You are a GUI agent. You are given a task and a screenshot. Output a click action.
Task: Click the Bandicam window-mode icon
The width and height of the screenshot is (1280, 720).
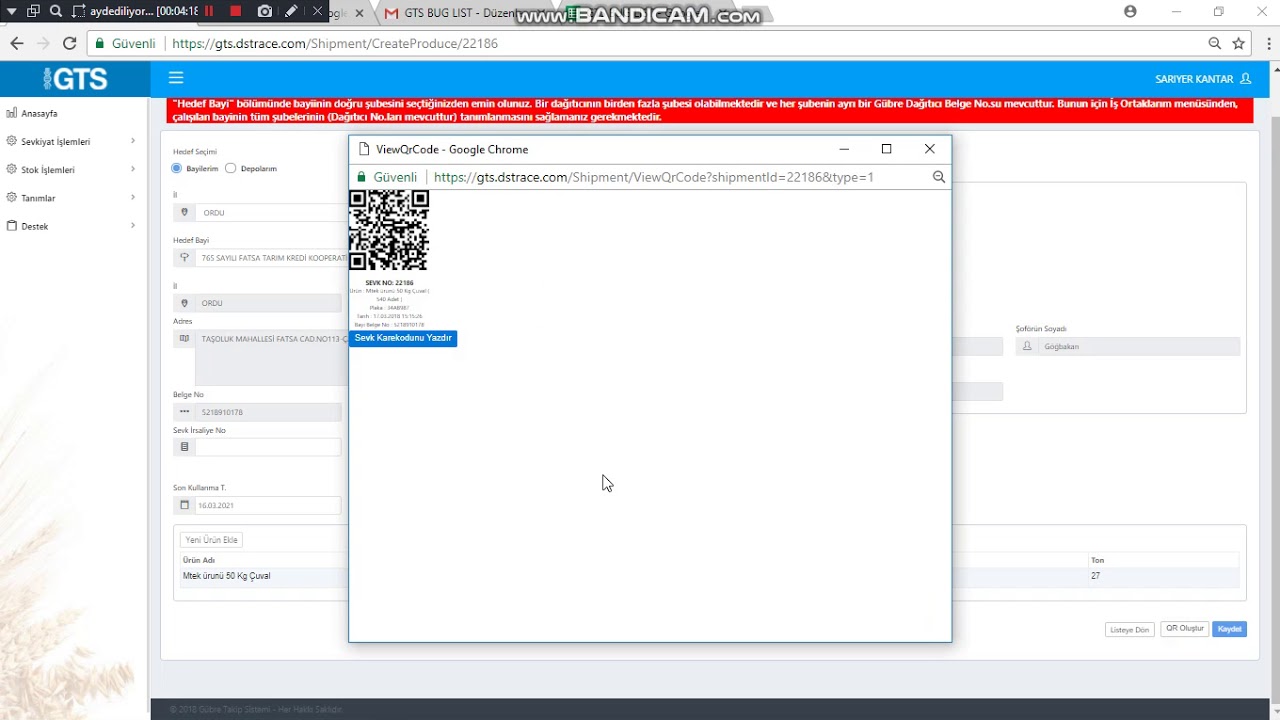tap(33, 11)
